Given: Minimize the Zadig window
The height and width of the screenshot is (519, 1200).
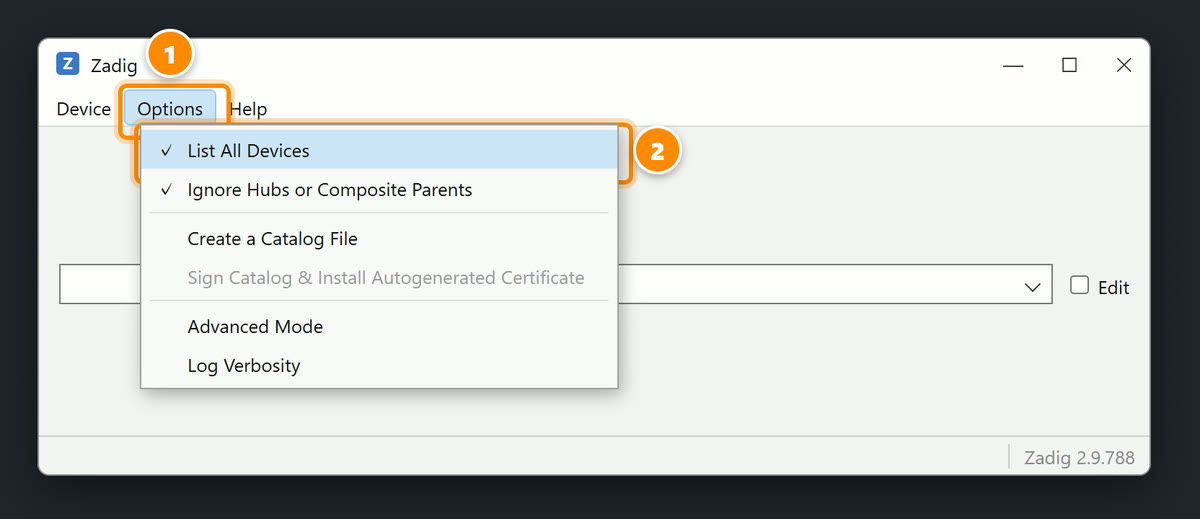Looking at the screenshot, I should point(1014,65).
